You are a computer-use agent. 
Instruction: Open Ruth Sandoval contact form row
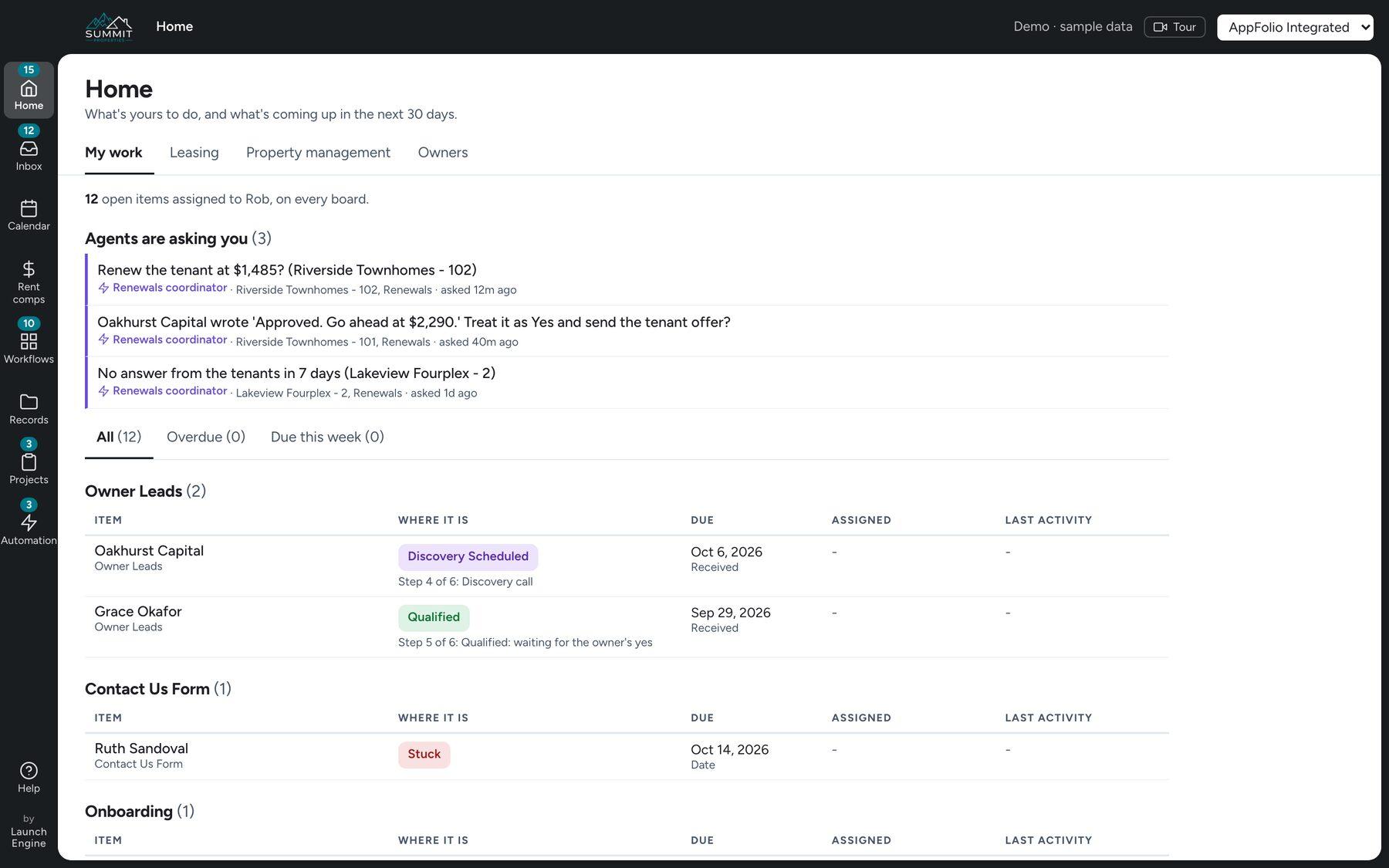(x=627, y=756)
